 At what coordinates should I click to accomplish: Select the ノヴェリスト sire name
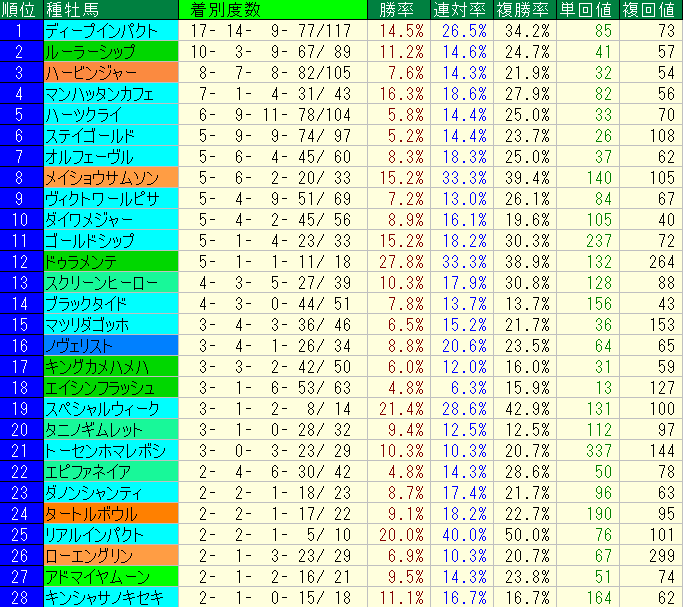(111, 345)
